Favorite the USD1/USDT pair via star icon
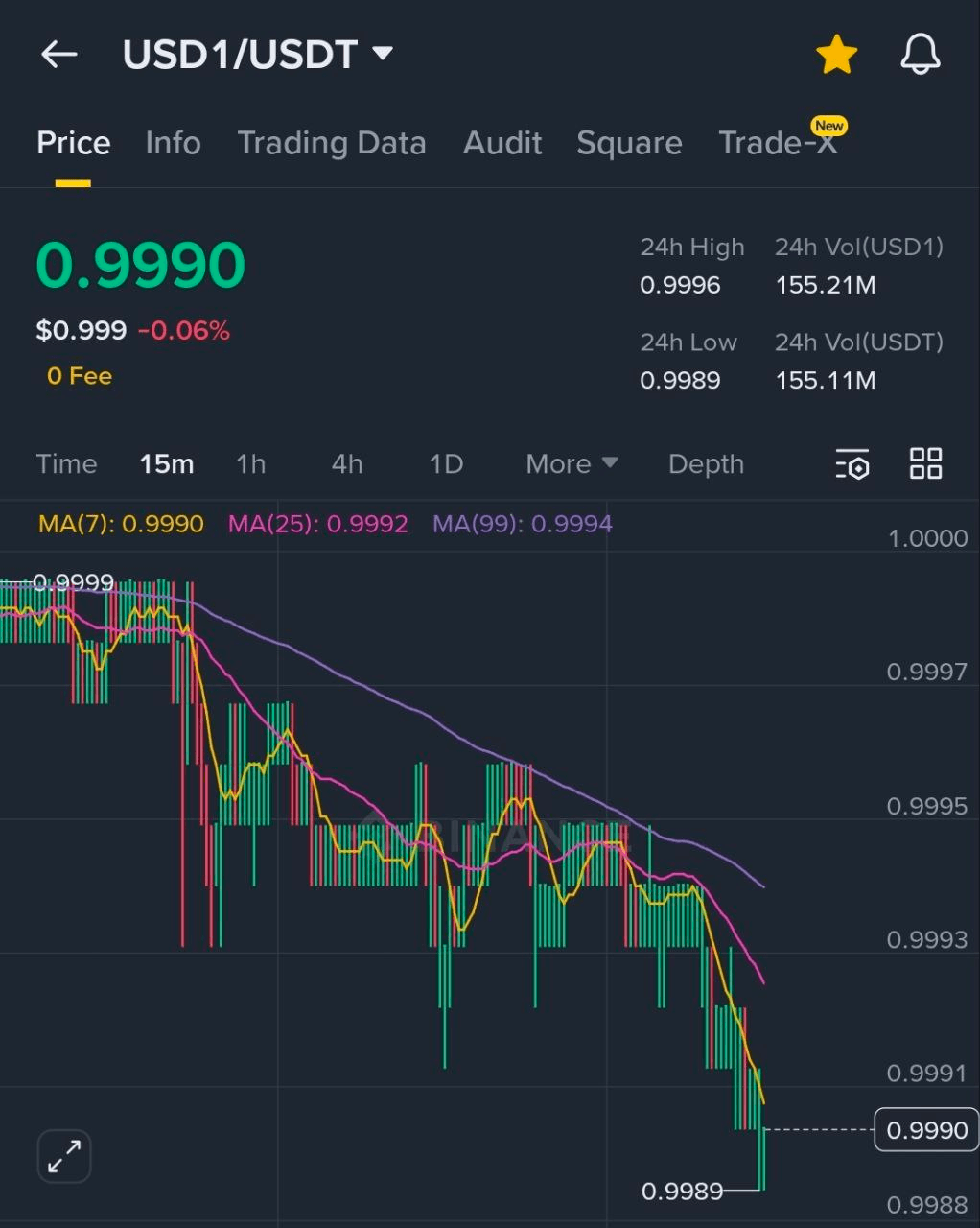Screen dimensions: 980x1228 [x=836, y=54]
